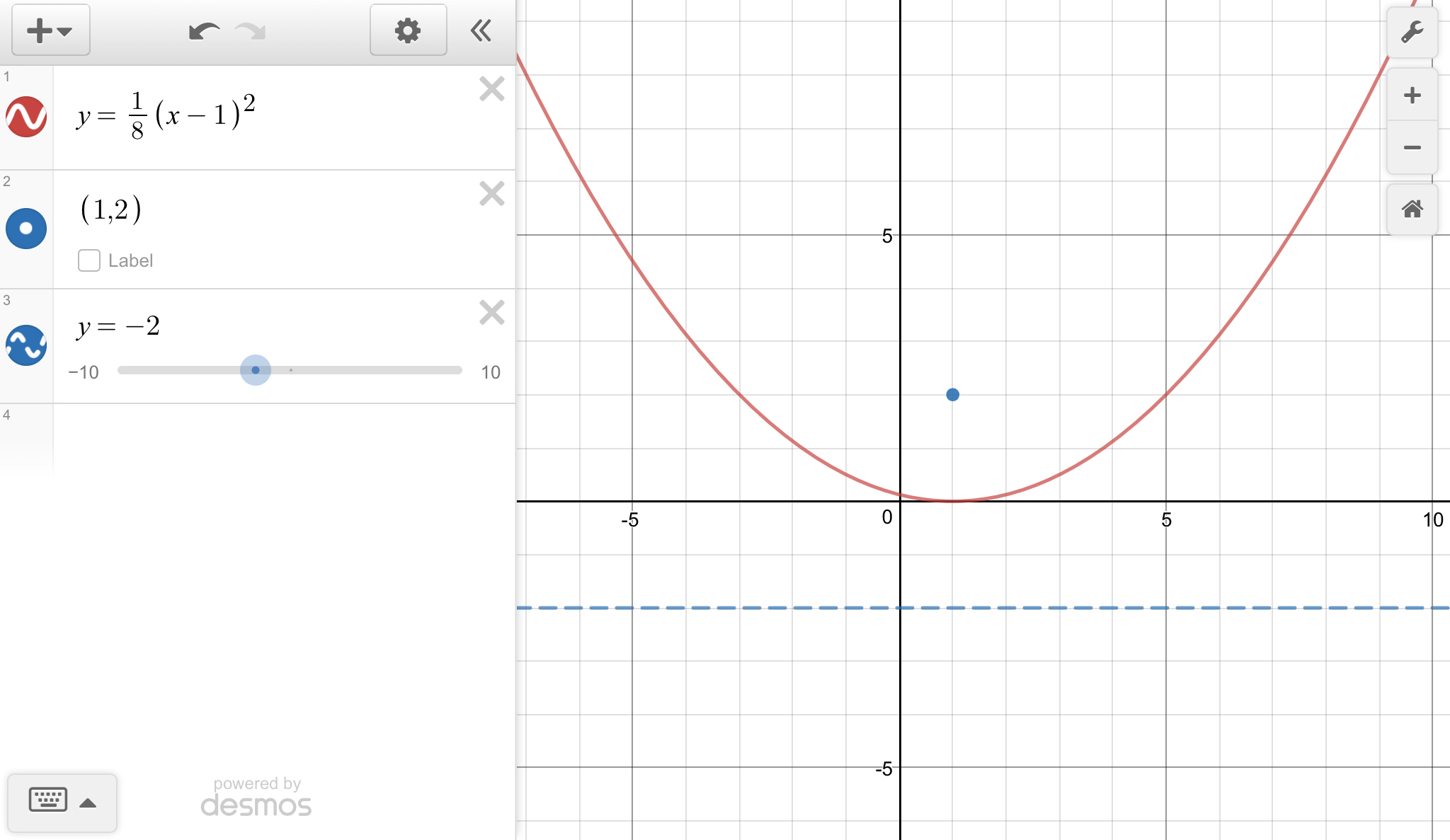Enable the Label checkbox for the point
This screenshot has height=840, width=1450.
(89, 260)
